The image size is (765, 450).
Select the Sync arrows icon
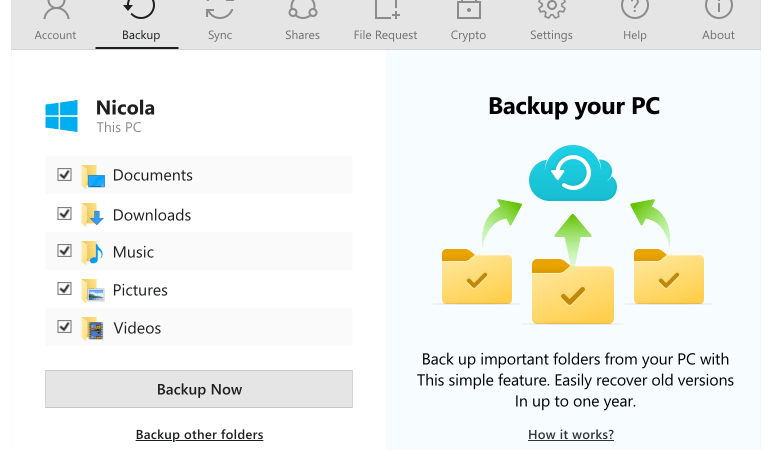(x=220, y=10)
